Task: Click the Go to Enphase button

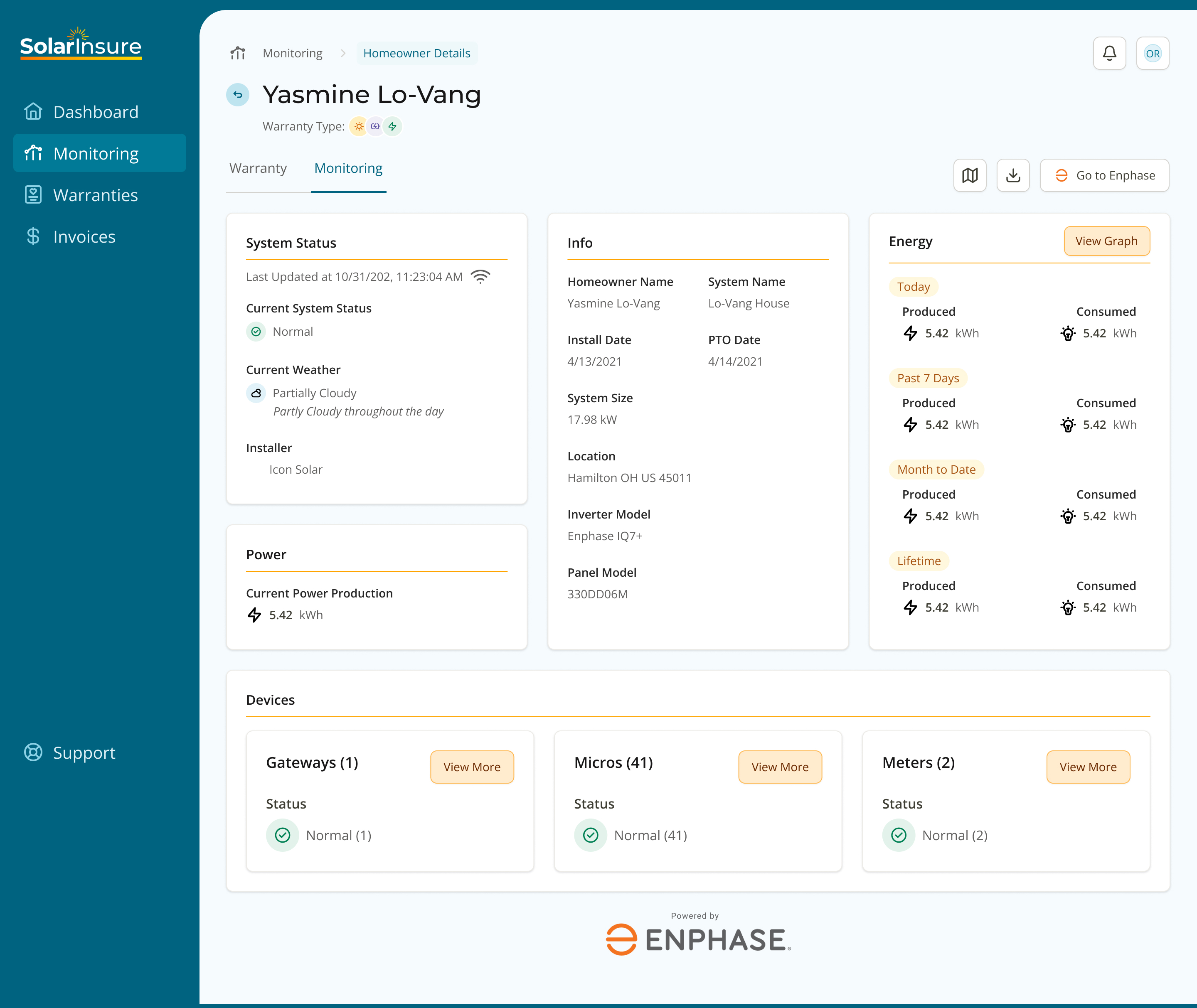Action: pyautogui.click(x=1104, y=175)
